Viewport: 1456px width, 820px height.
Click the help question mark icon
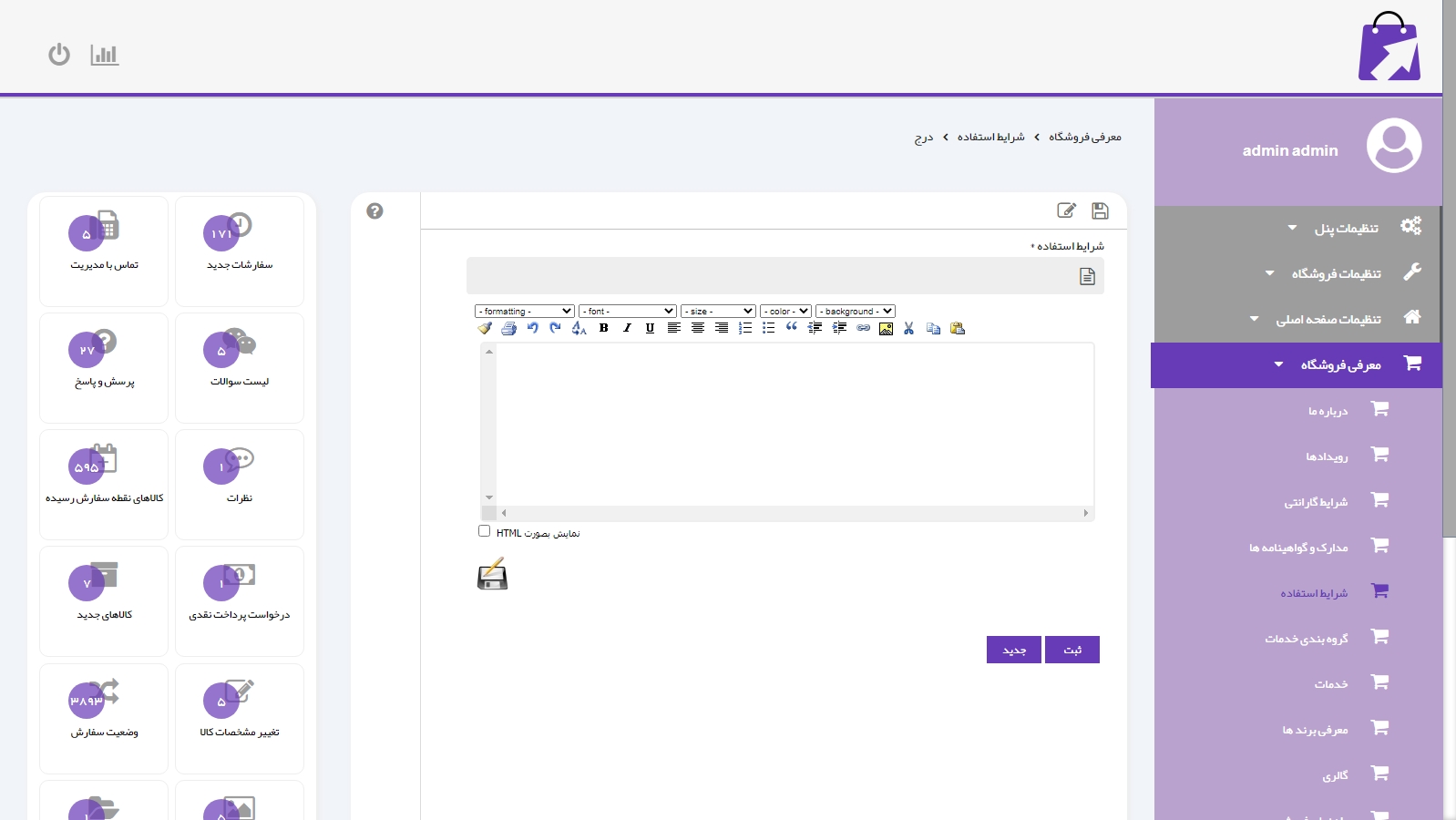pyautogui.click(x=374, y=211)
